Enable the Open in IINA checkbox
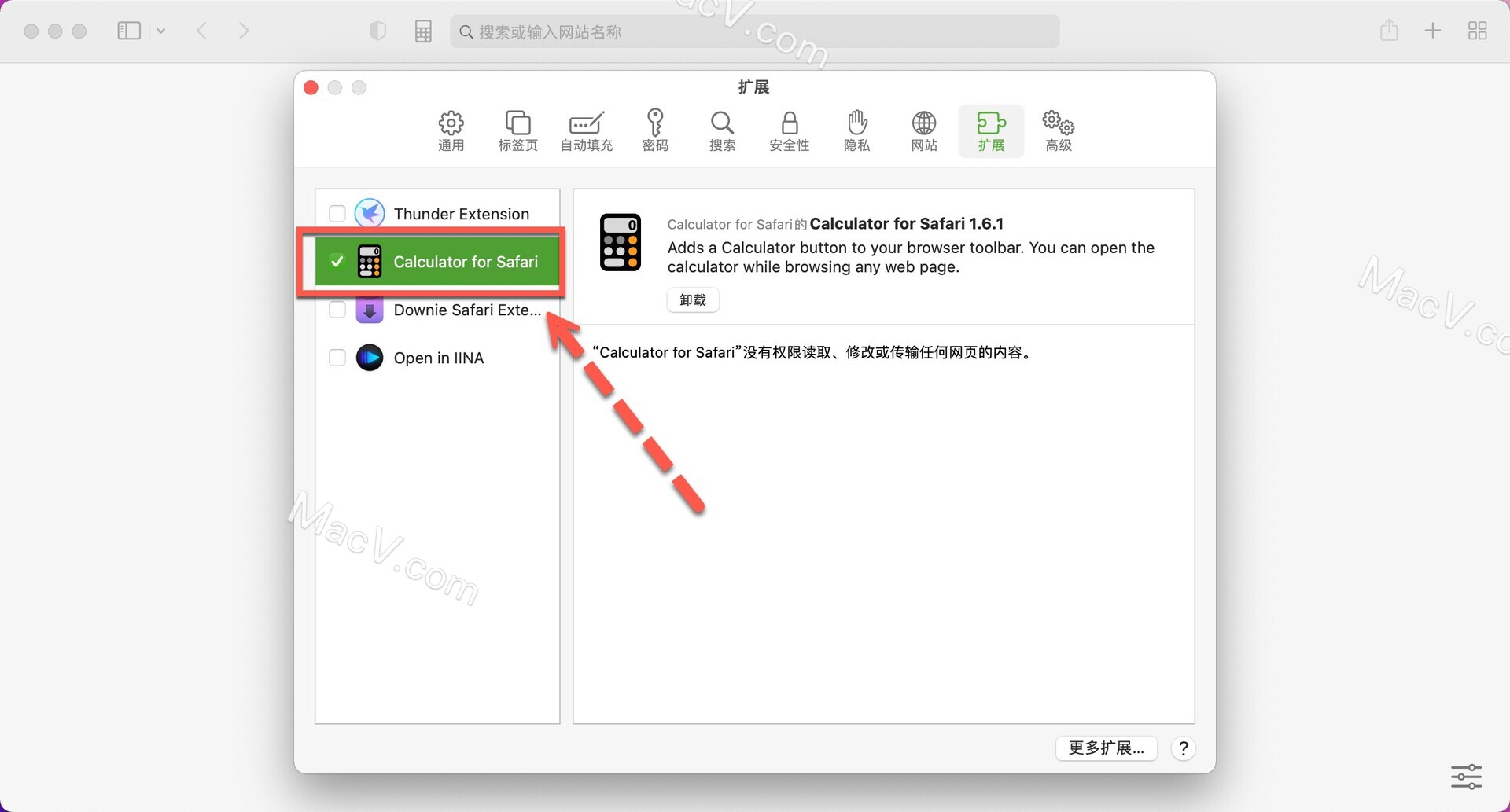Image resolution: width=1510 pixels, height=812 pixels. coord(337,358)
